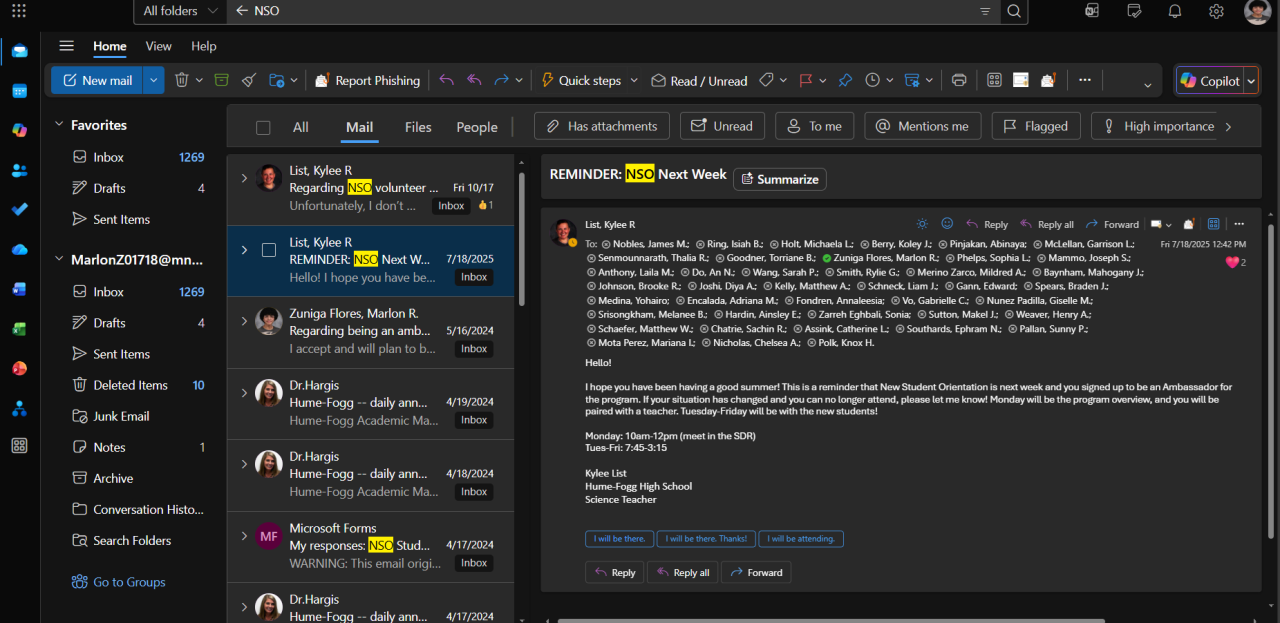Expand the Regarding NSO volunteer conversation
Image resolution: width=1280 pixels, height=623 pixels.
[243, 178]
